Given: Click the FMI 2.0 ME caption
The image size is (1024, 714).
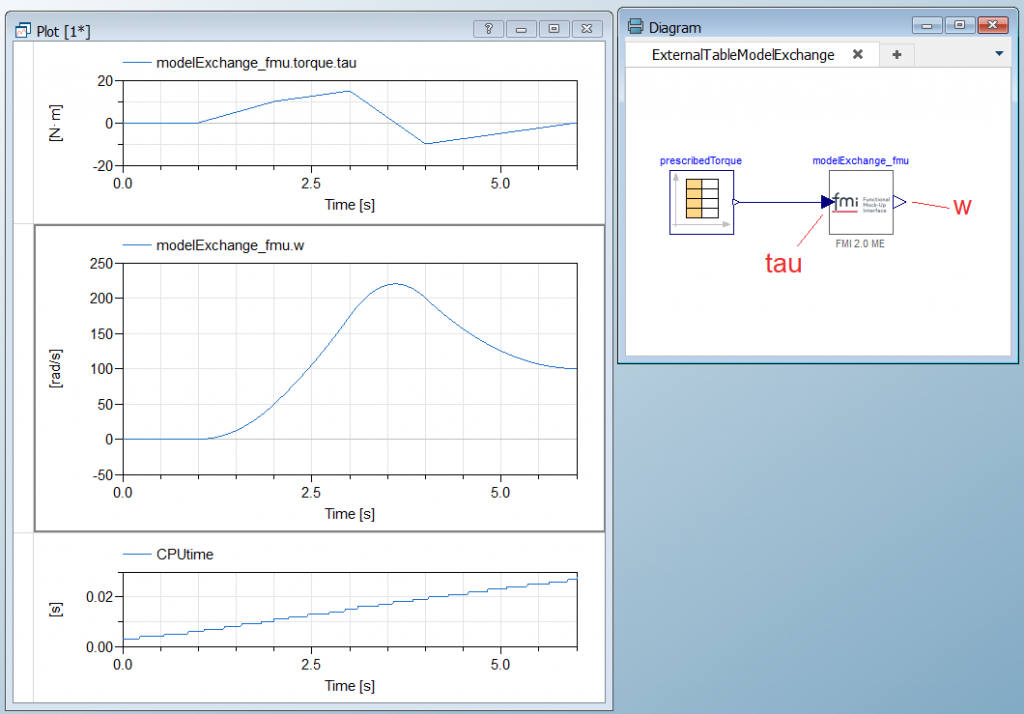Looking at the screenshot, I should pos(860,244).
